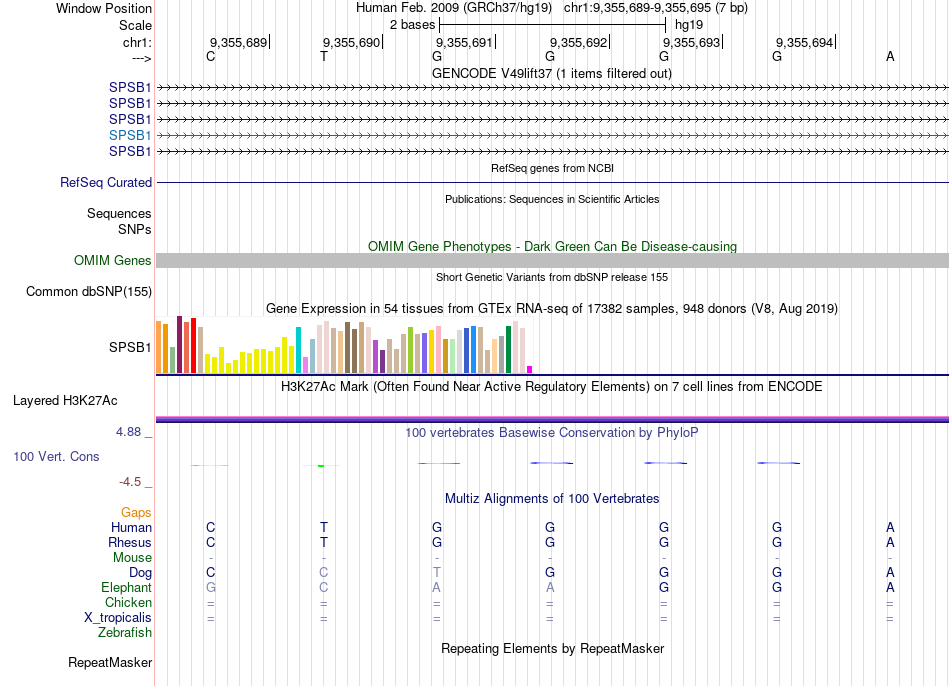The image size is (950, 686).
Task: Click the 9,355,692 ruler position
Action: point(578,42)
